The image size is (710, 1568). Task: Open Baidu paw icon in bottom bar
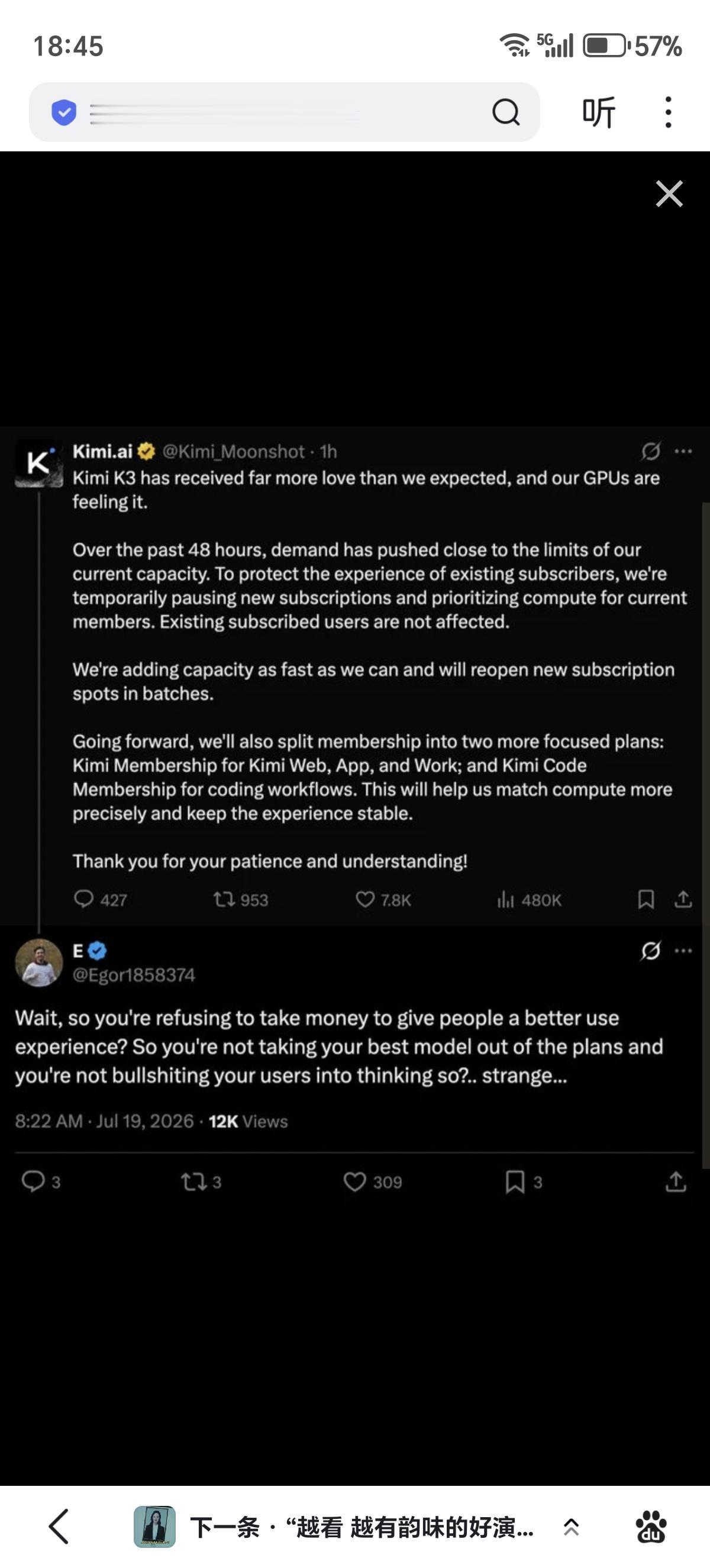(651, 1527)
